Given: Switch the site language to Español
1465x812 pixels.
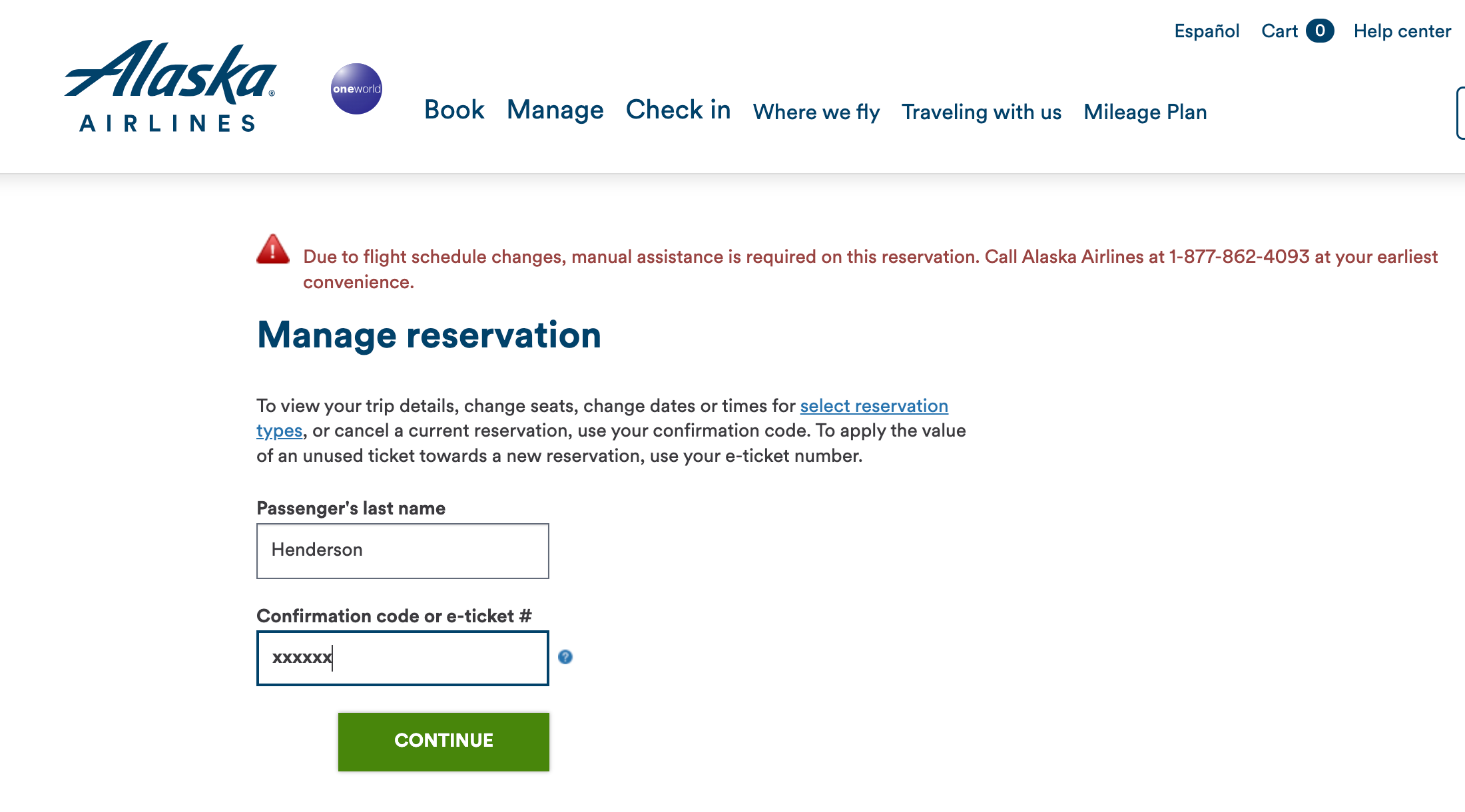Looking at the screenshot, I should point(1206,31).
